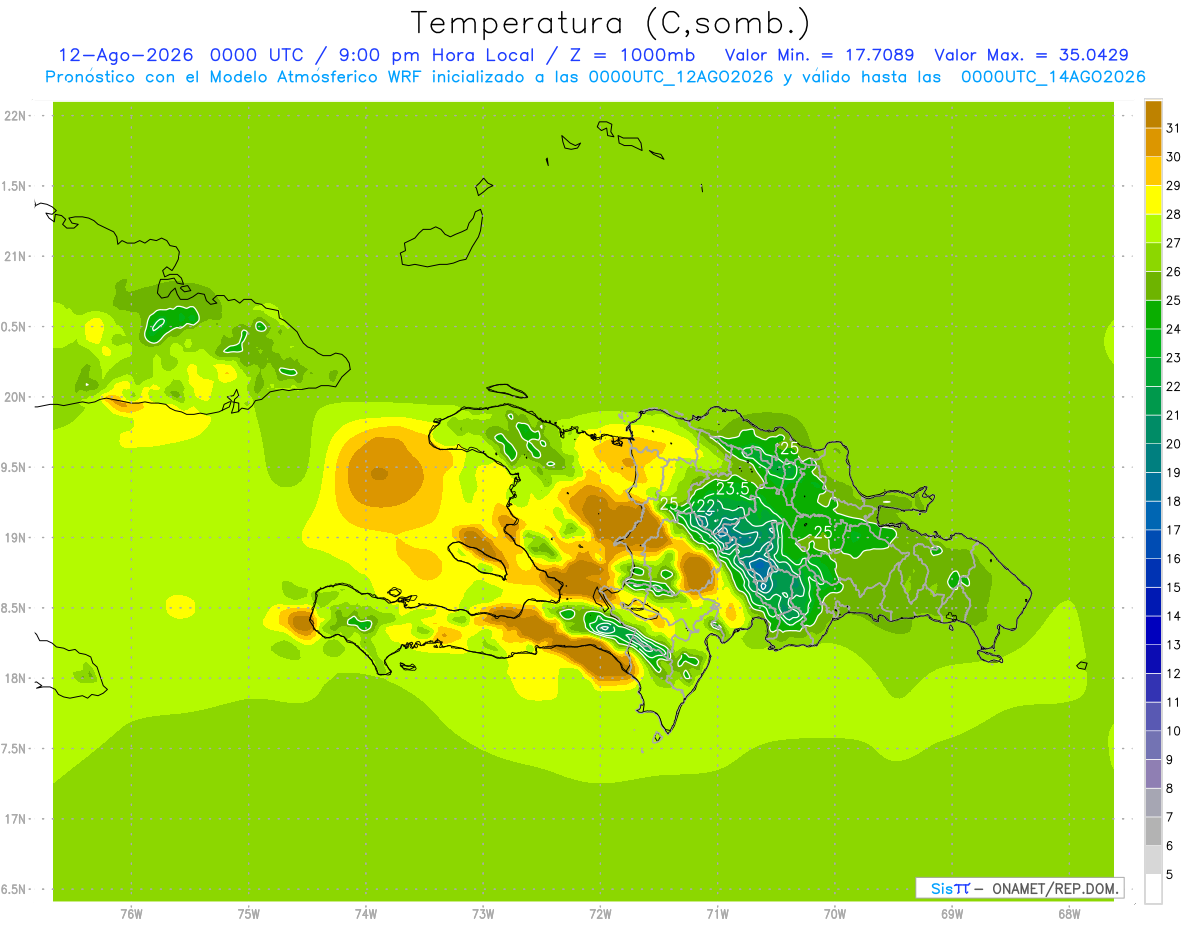The height and width of the screenshot is (927, 1200).
Task: Pick the blue swatch between 15 and 16
Action: [1153, 573]
